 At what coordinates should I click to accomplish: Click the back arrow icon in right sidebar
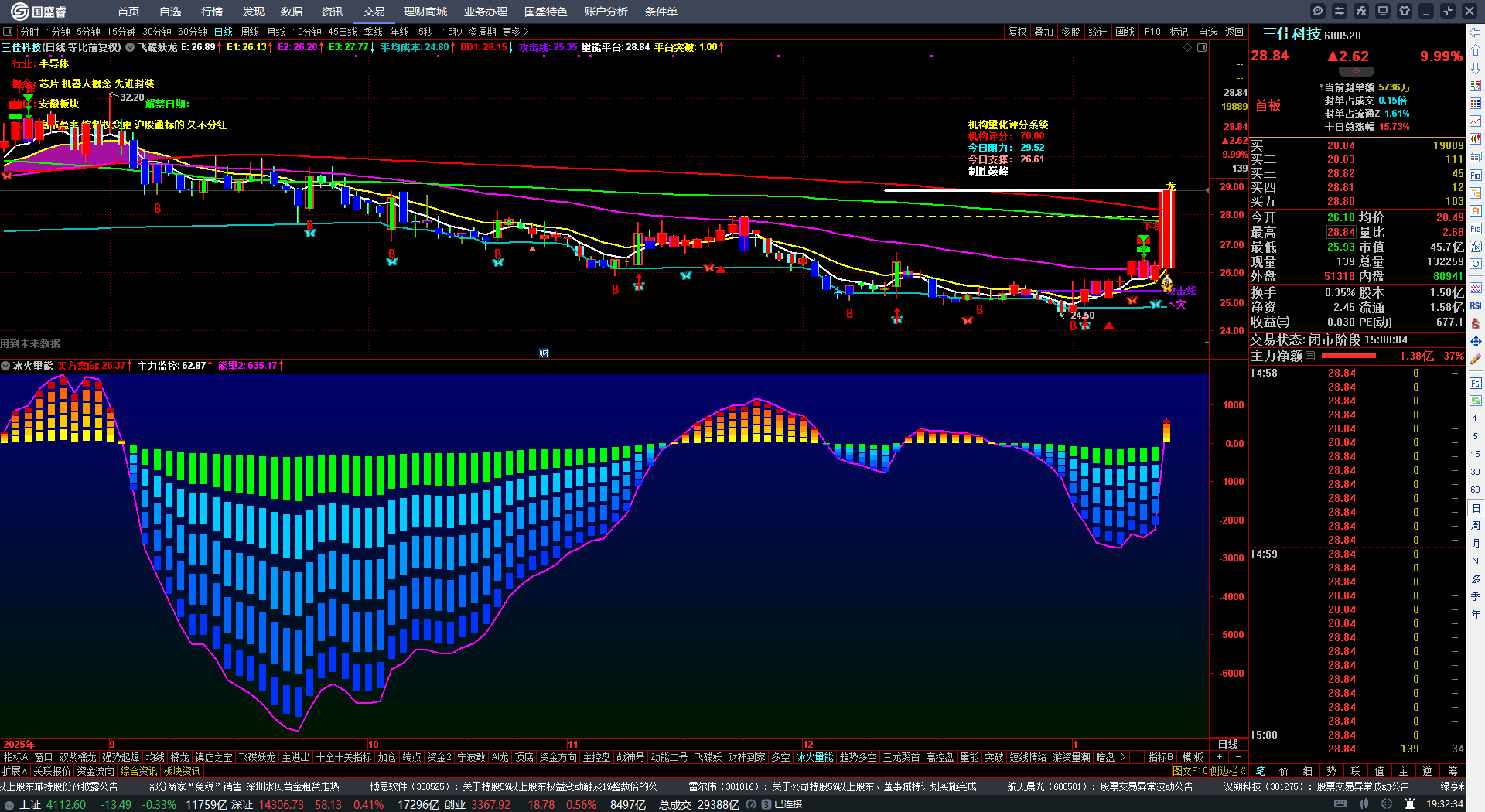click(x=1476, y=32)
